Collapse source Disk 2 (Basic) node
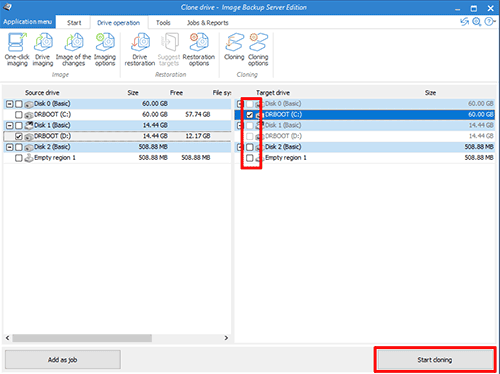Viewport: 500px width, 374px height. pos(10,147)
